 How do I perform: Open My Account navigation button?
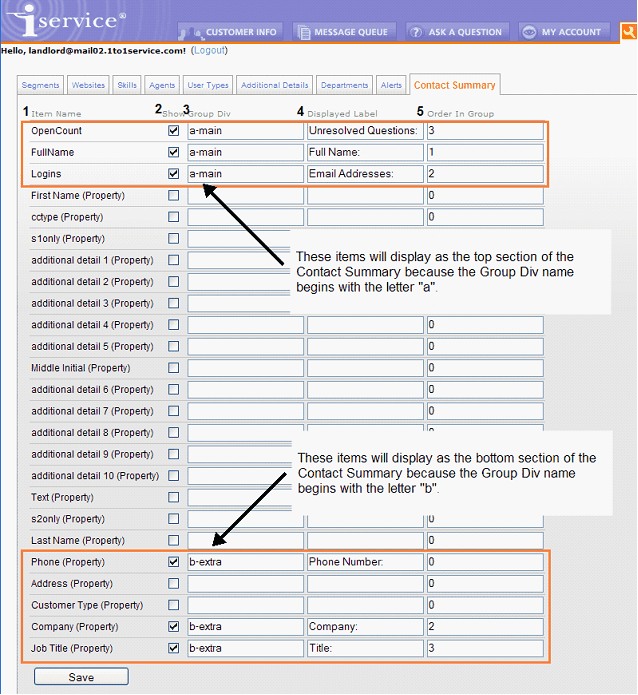click(x=564, y=32)
